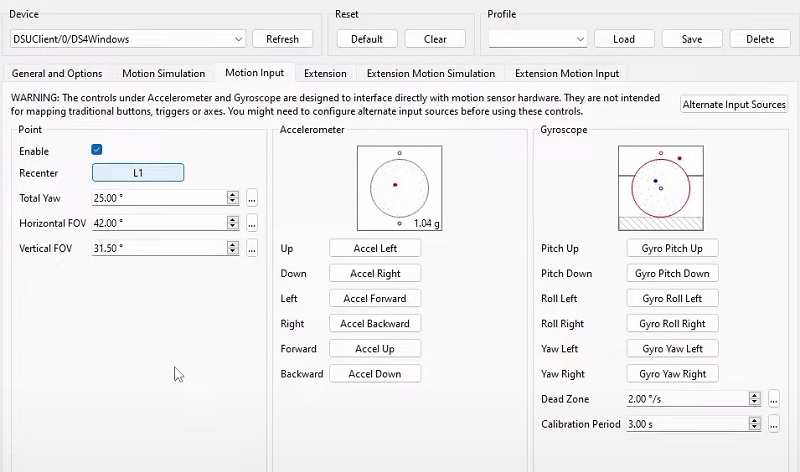Open options button next to Horizontal FOV
800x472 pixels.
252,223
